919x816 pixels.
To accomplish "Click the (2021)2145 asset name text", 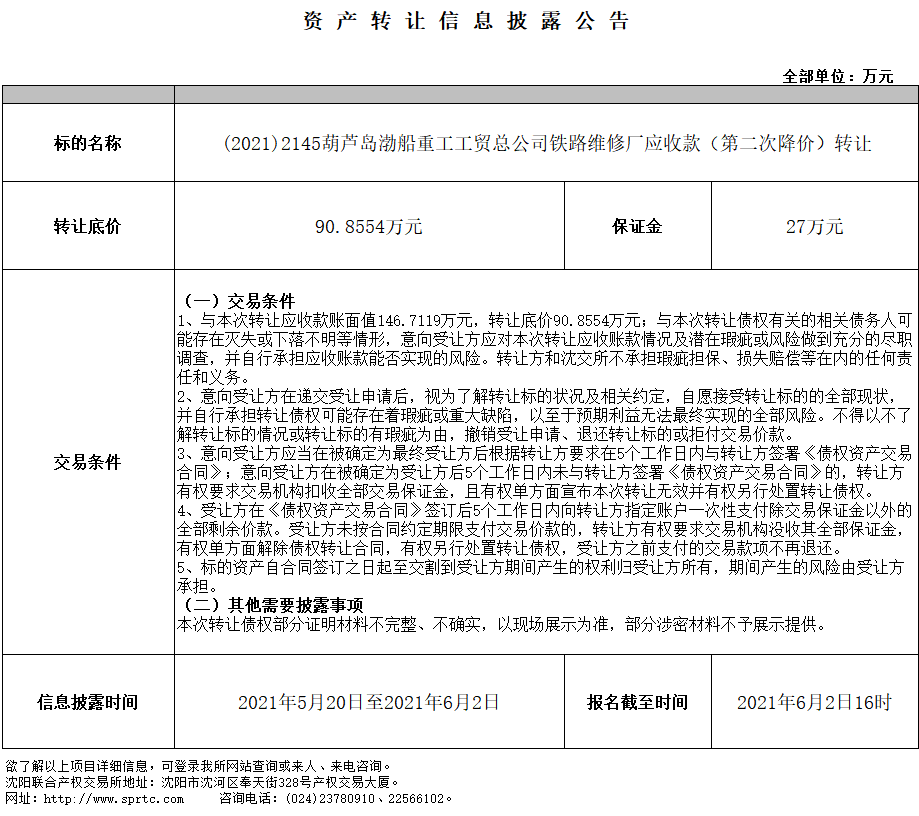I will pyautogui.click(x=546, y=144).
